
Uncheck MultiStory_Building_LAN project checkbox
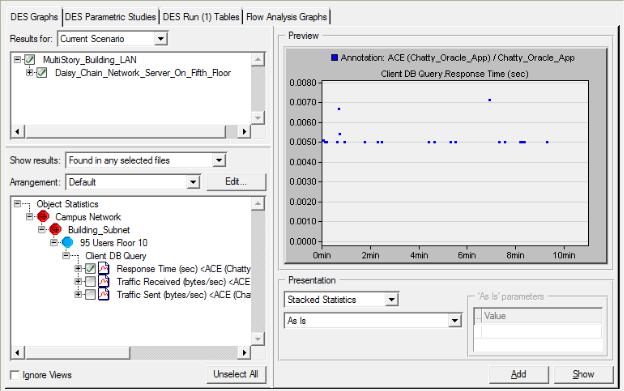pos(29,60)
